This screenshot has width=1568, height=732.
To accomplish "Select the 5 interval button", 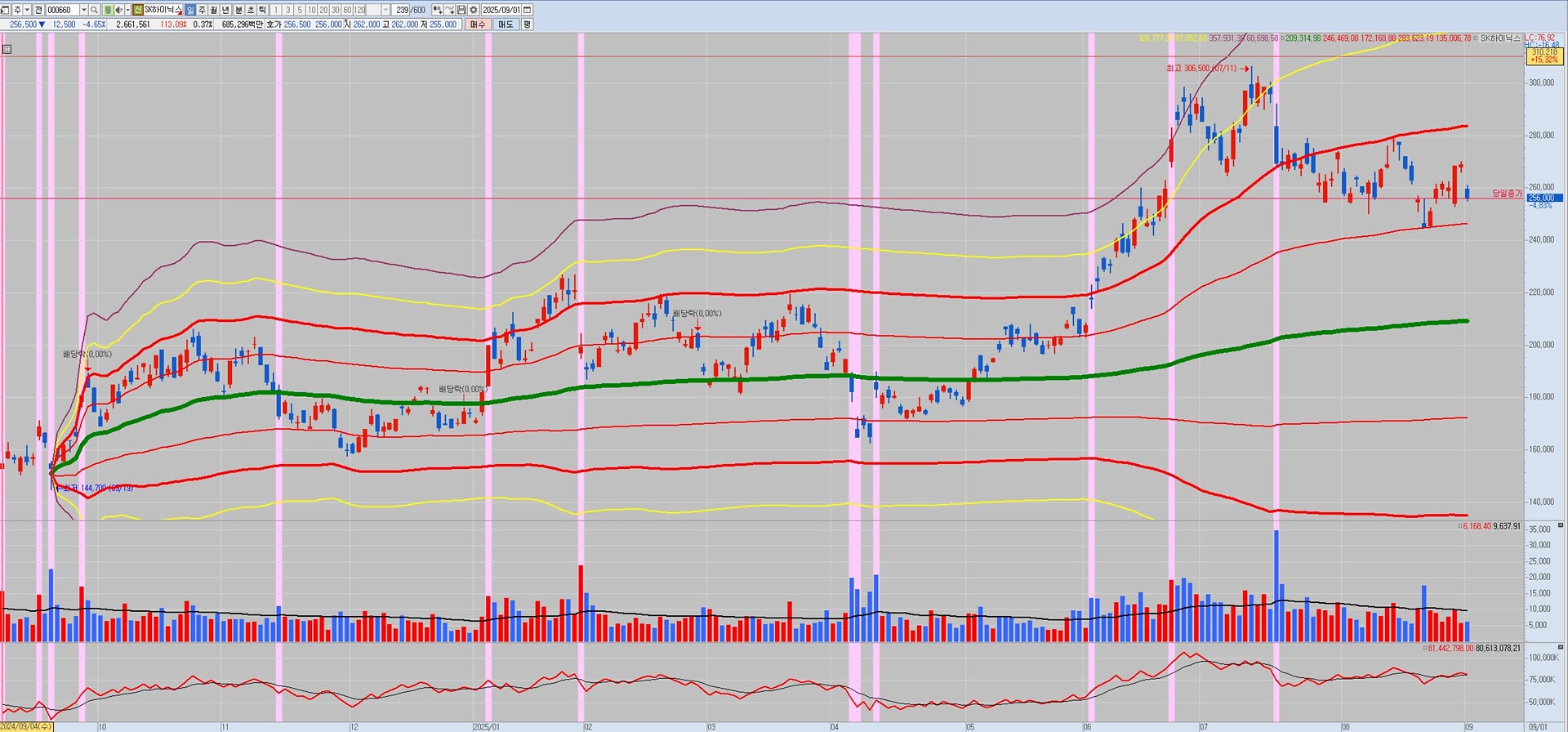I will pyautogui.click(x=300, y=10).
